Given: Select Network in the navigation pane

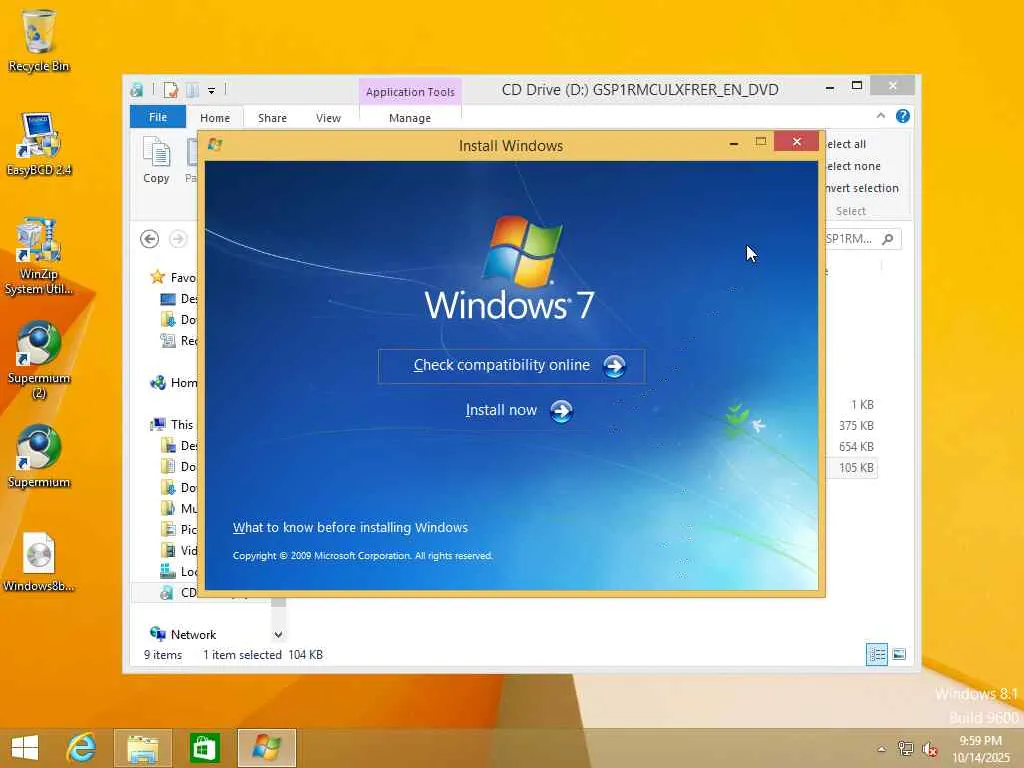Looking at the screenshot, I should tap(184, 634).
